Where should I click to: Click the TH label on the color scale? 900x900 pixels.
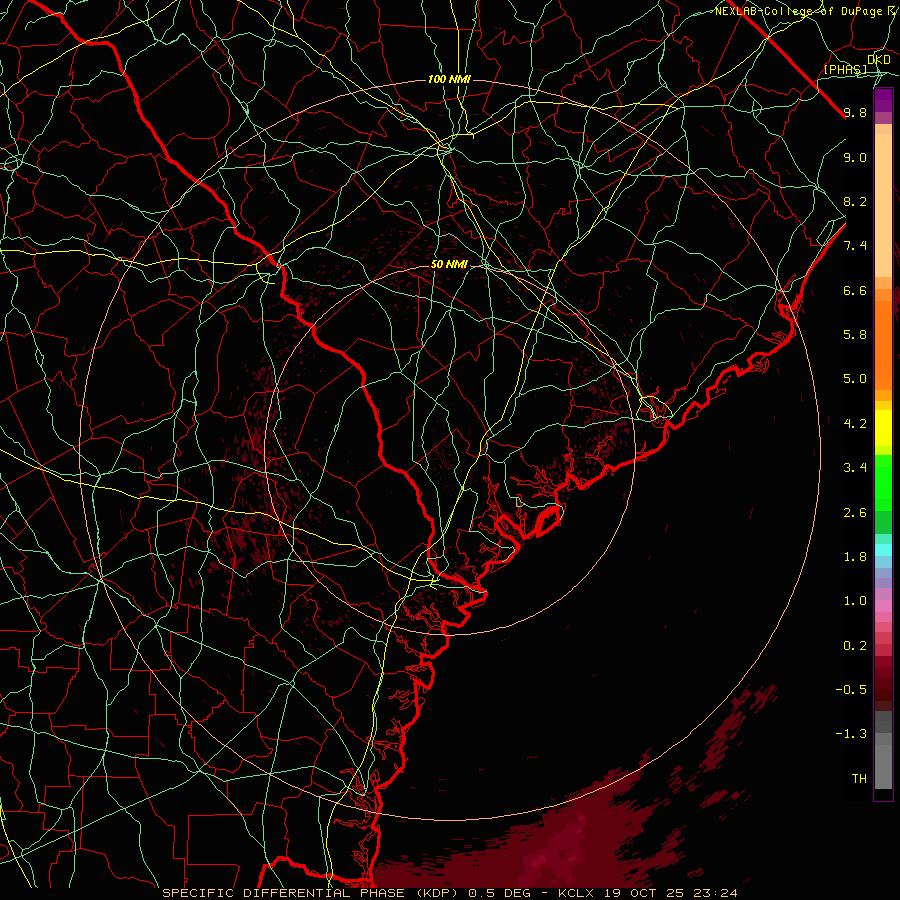(x=859, y=779)
